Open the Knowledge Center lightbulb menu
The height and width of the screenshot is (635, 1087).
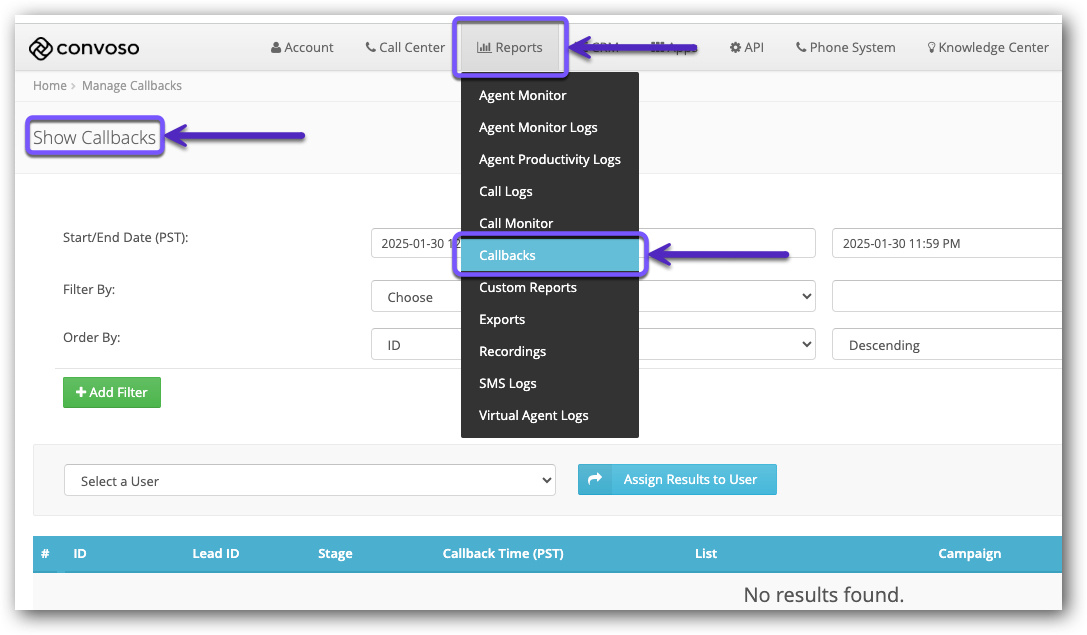point(988,47)
